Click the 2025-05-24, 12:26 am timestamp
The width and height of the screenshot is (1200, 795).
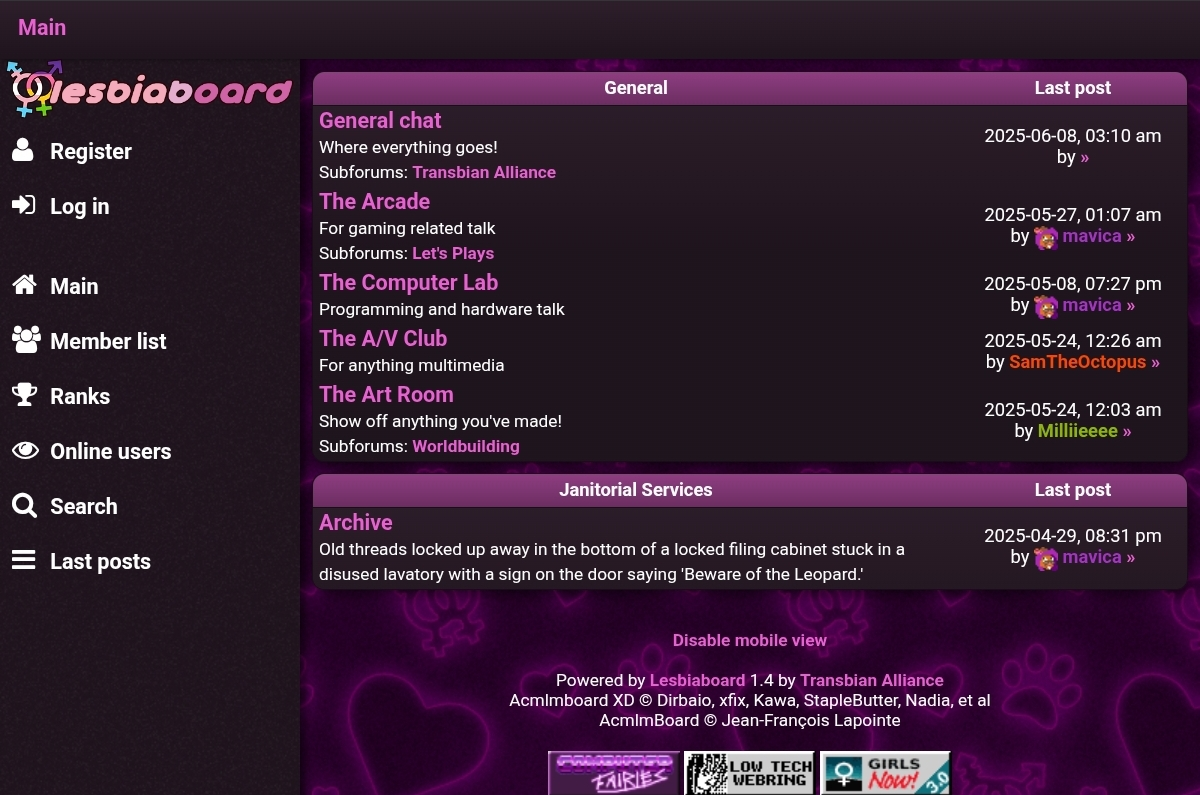1073,340
